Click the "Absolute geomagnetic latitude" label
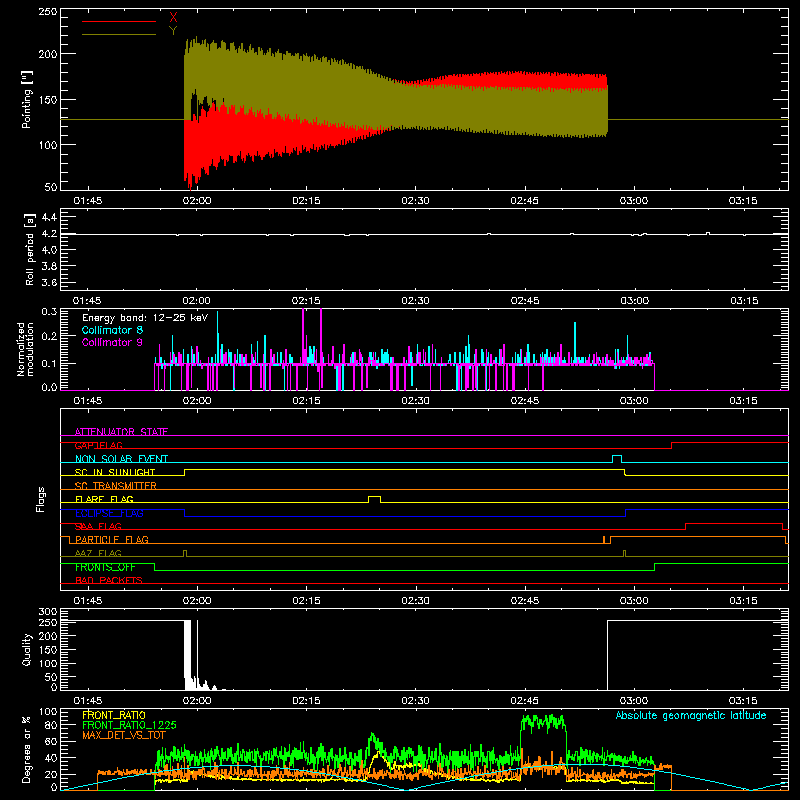 [x=691, y=715]
